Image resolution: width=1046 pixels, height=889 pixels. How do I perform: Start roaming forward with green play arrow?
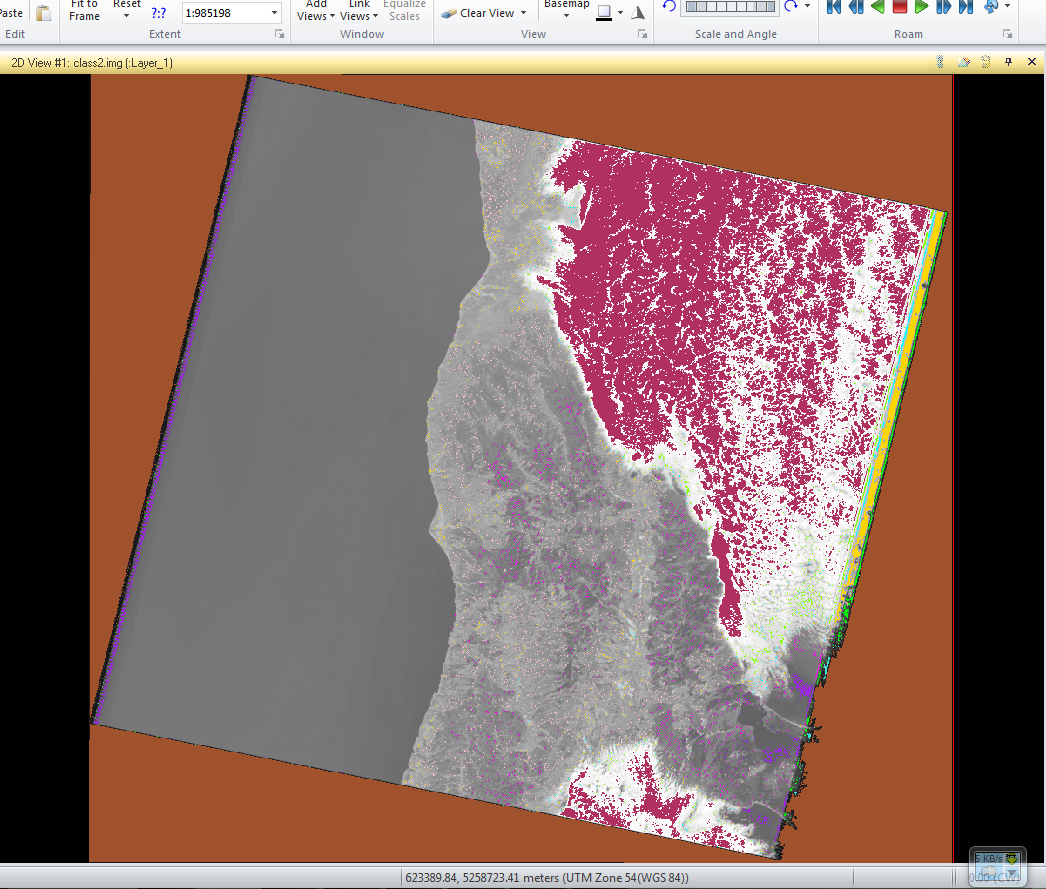(921, 7)
